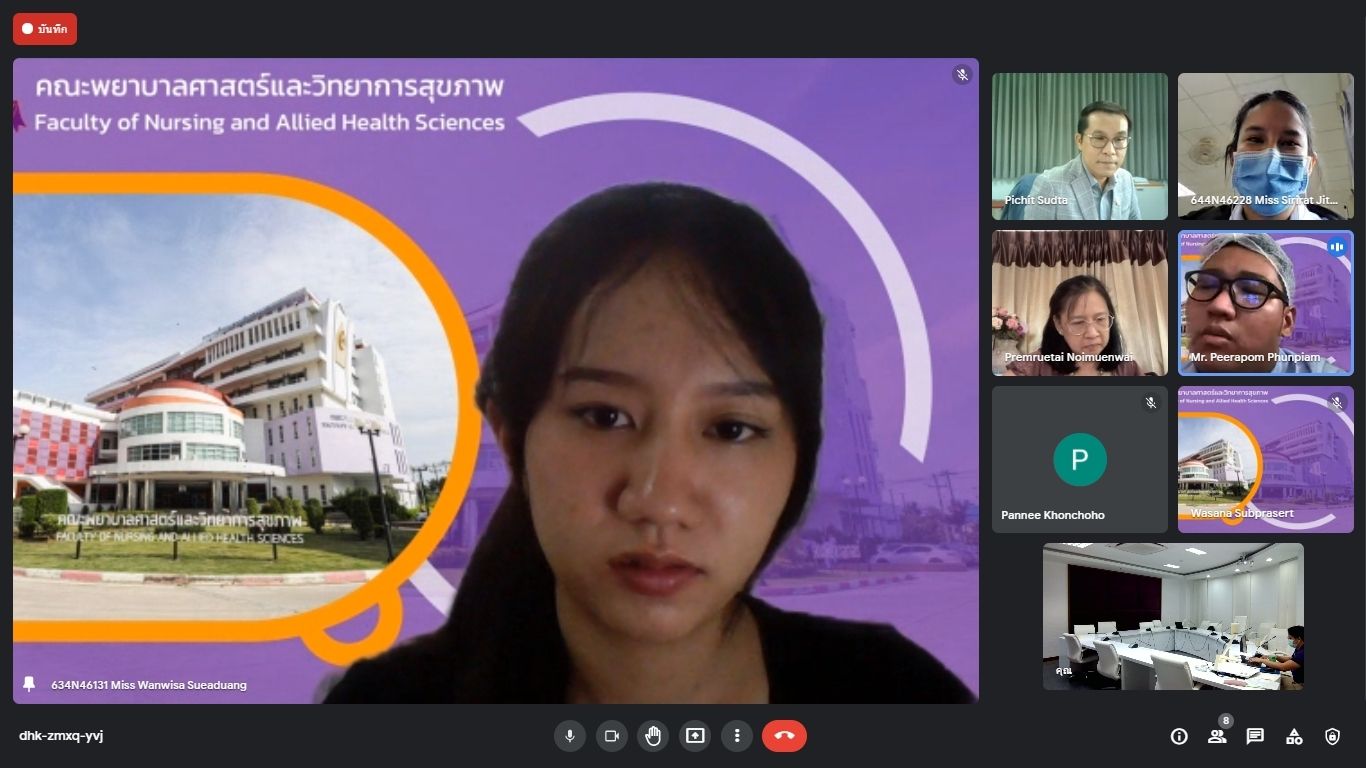This screenshot has height=768, width=1366.
Task: Click the present screen icon
Action: 695,736
